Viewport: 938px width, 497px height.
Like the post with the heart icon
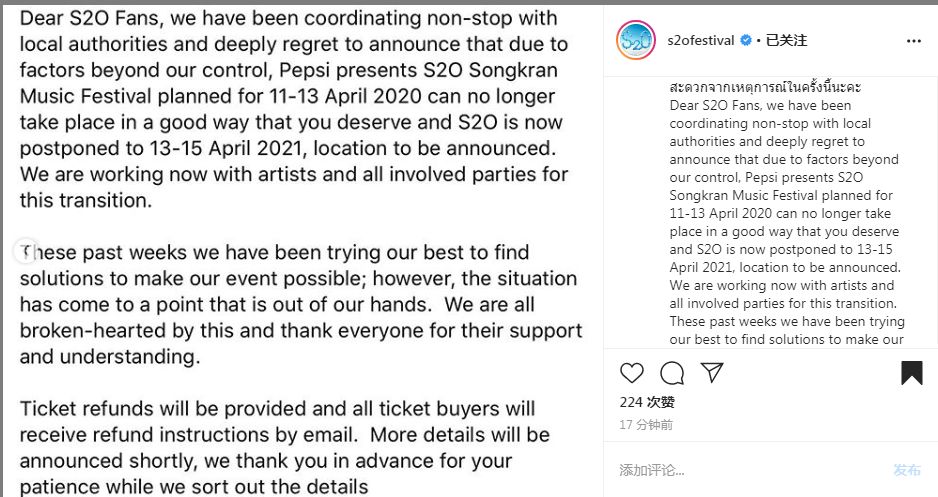632,373
